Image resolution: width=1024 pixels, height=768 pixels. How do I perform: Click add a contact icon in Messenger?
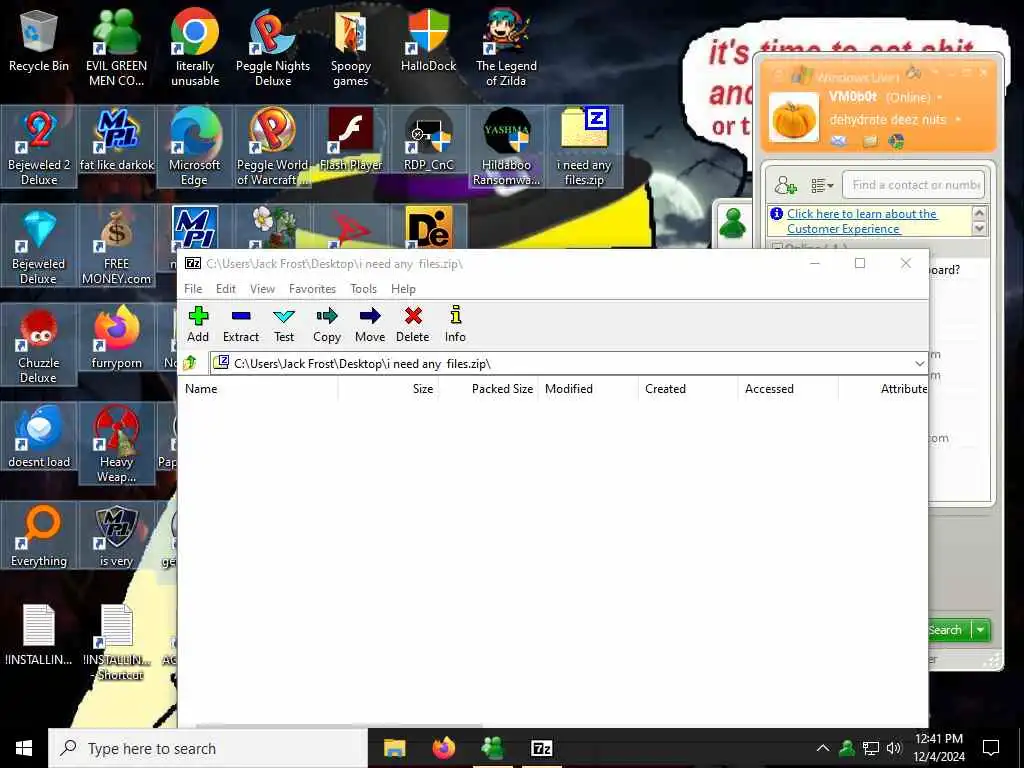(785, 185)
